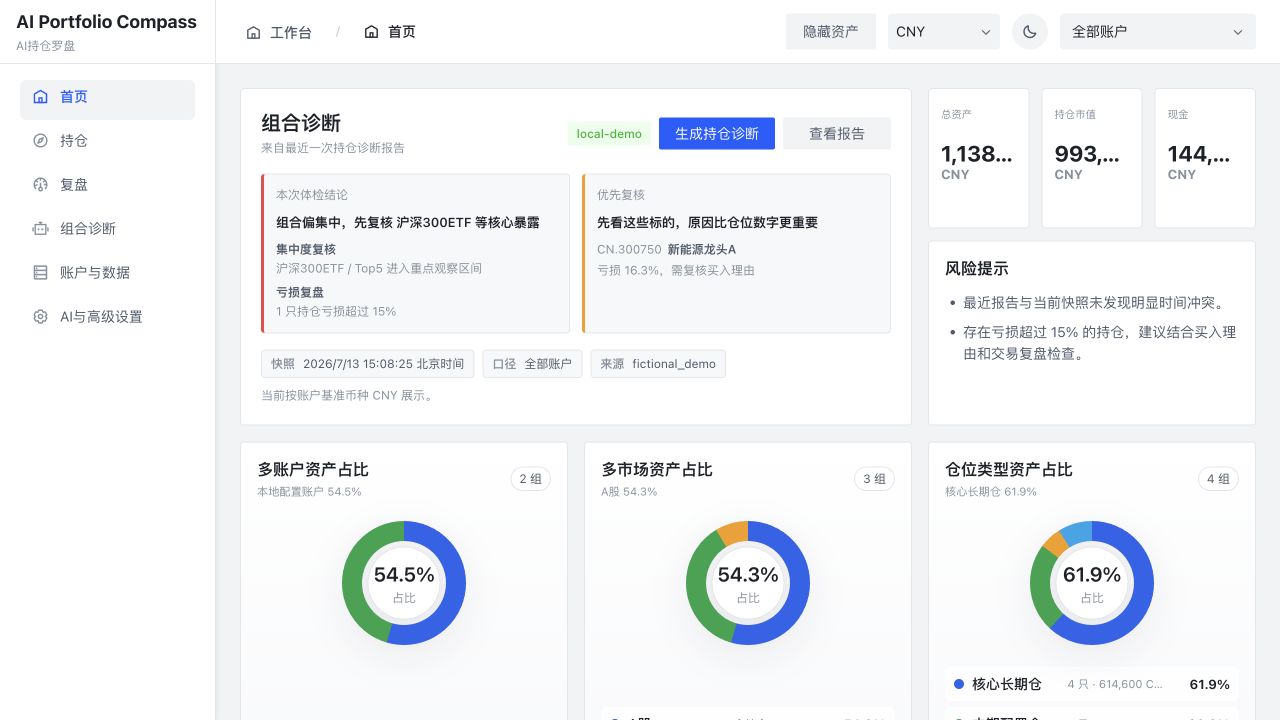
Task: Click the 54.5% donut chart center
Action: (404, 583)
